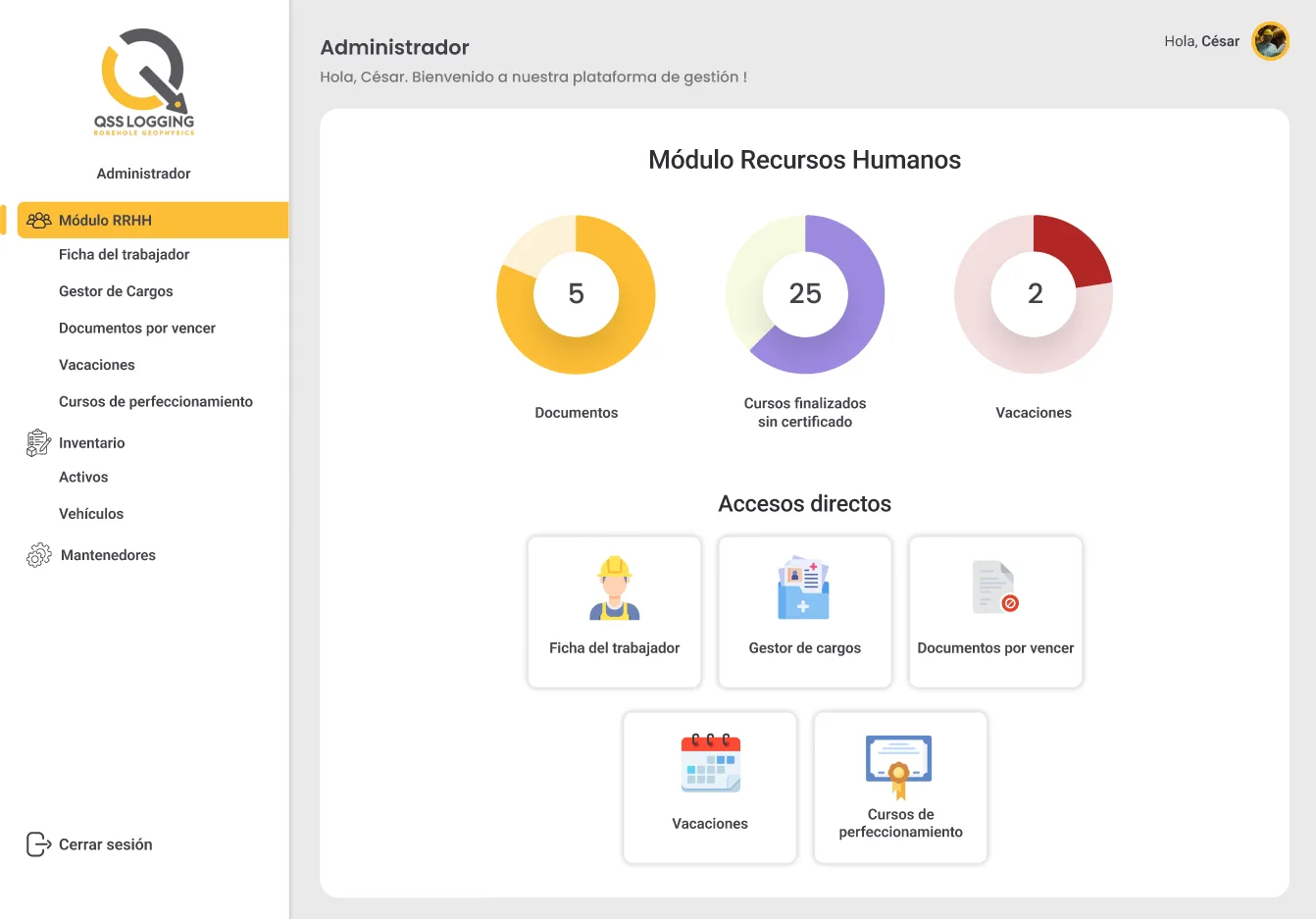Select Gestor de Cargos in sidebar
Viewport: 1316px width, 919px height.
pyautogui.click(x=116, y=291)
